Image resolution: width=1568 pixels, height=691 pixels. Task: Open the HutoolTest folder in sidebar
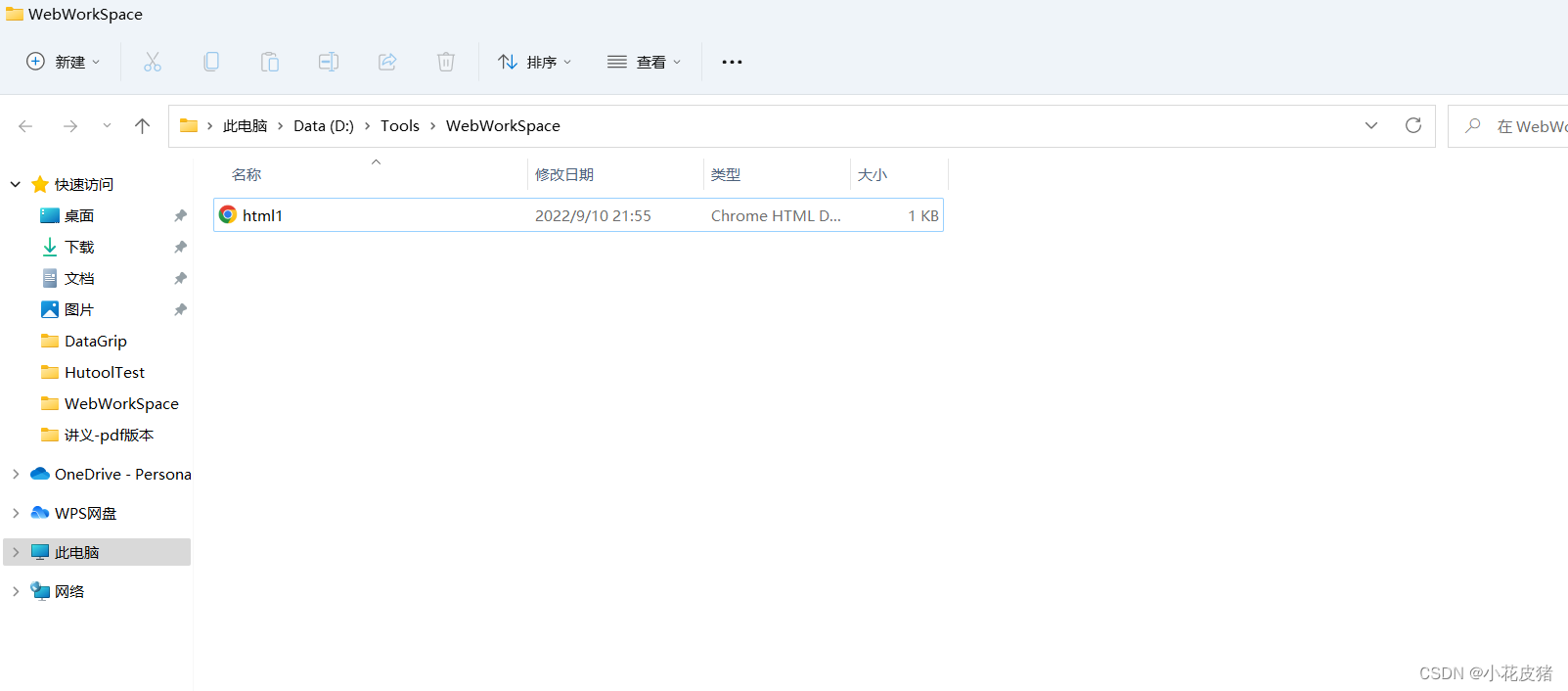point(105,372)
